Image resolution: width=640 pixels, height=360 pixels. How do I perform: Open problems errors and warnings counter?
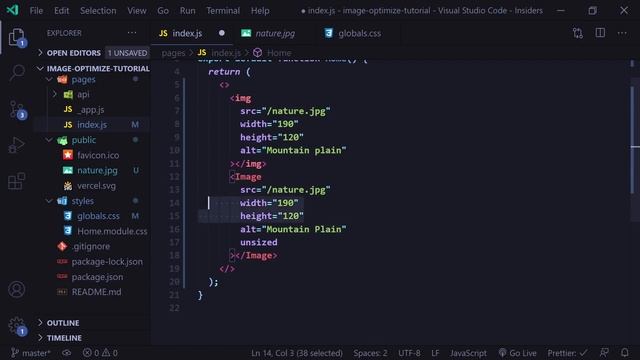coord(100,353)
